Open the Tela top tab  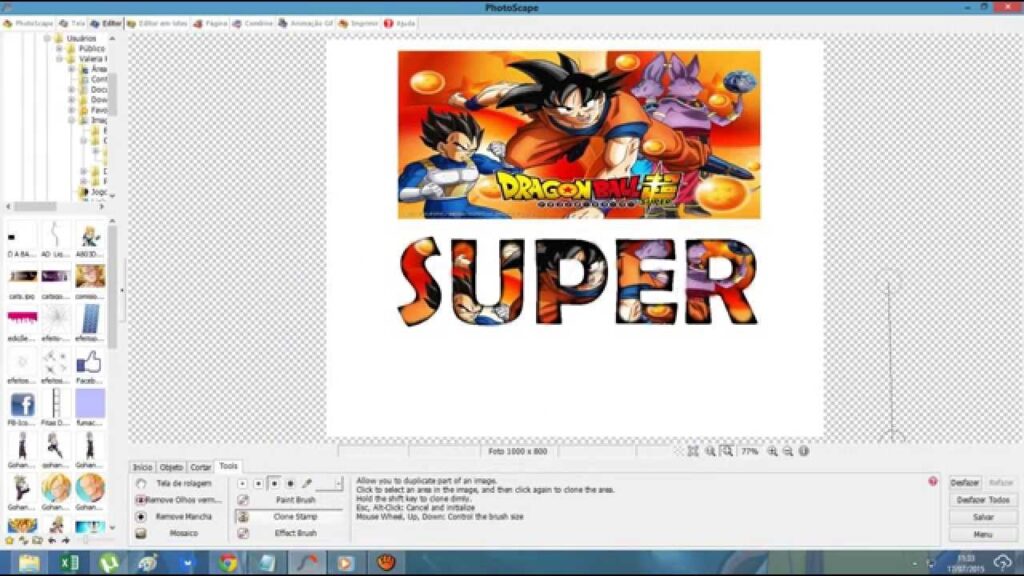pos(72,24)
